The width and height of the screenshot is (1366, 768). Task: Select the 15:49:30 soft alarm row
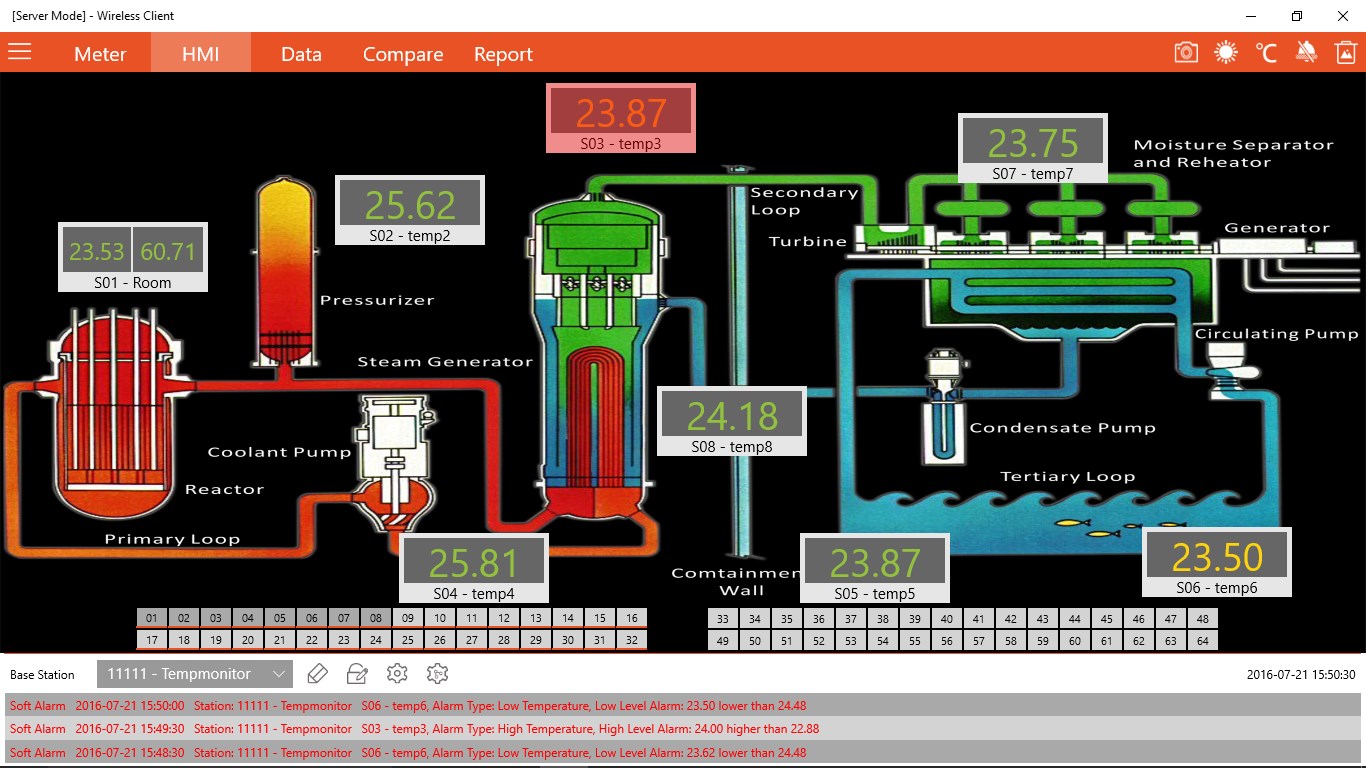pos(683,729)
